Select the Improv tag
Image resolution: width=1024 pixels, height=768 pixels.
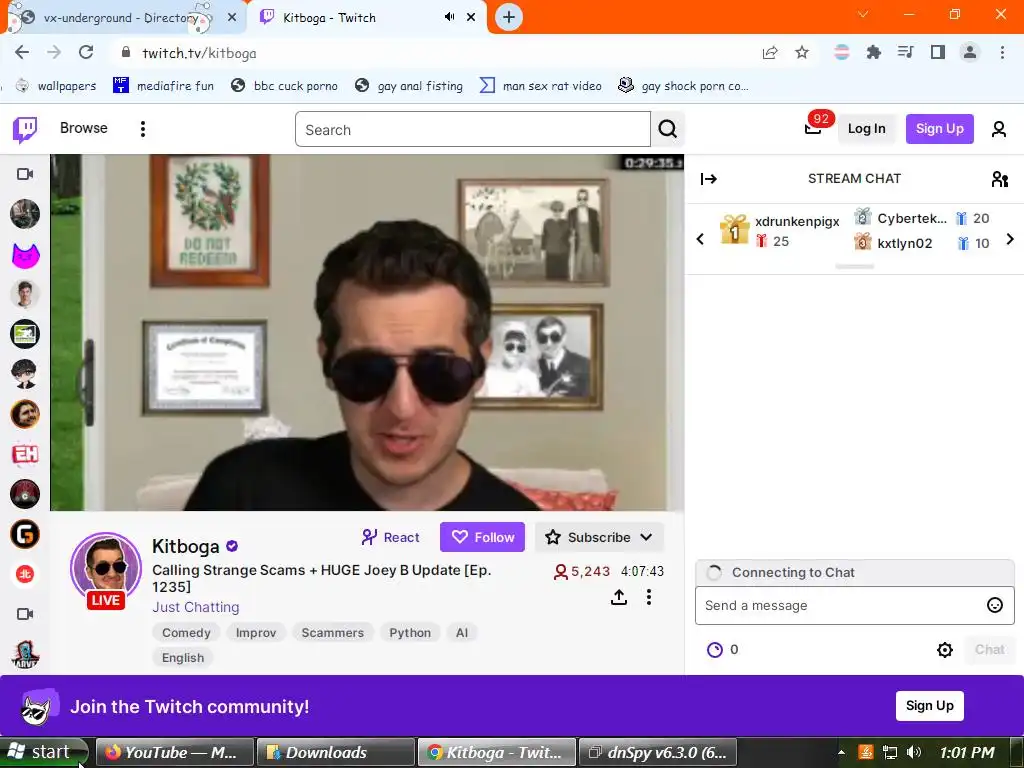(x=256, y=632)
